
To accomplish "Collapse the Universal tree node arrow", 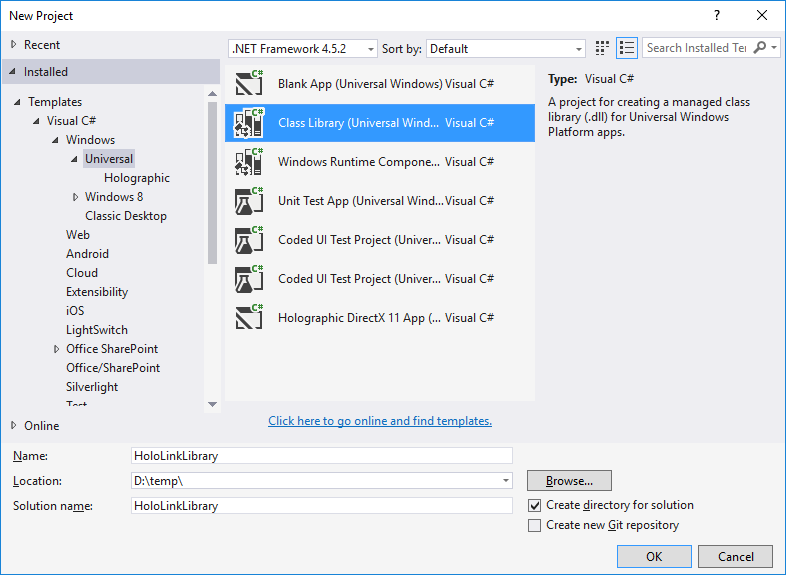I will (74, 159).
